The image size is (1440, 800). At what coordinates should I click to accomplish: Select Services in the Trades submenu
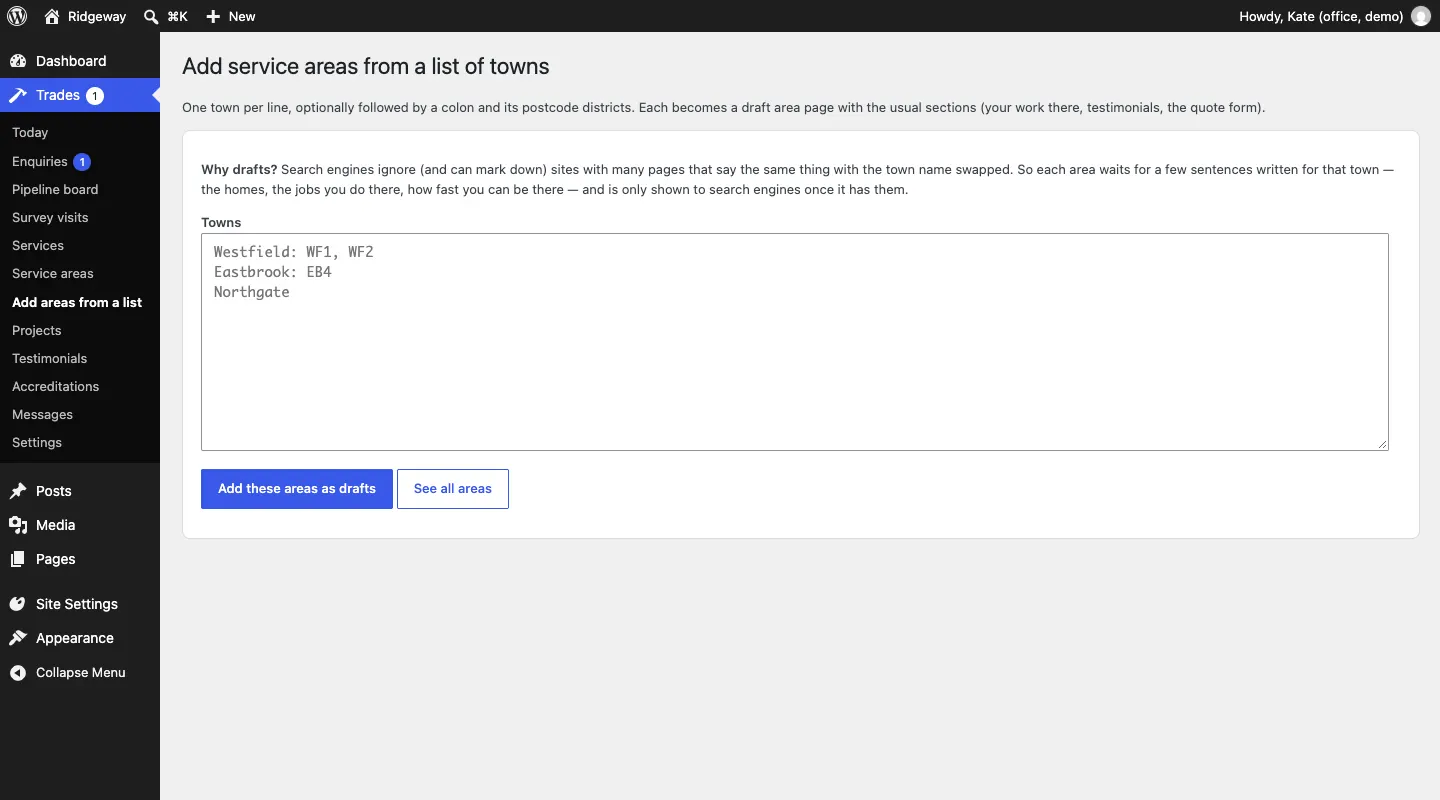coord(38,245)
